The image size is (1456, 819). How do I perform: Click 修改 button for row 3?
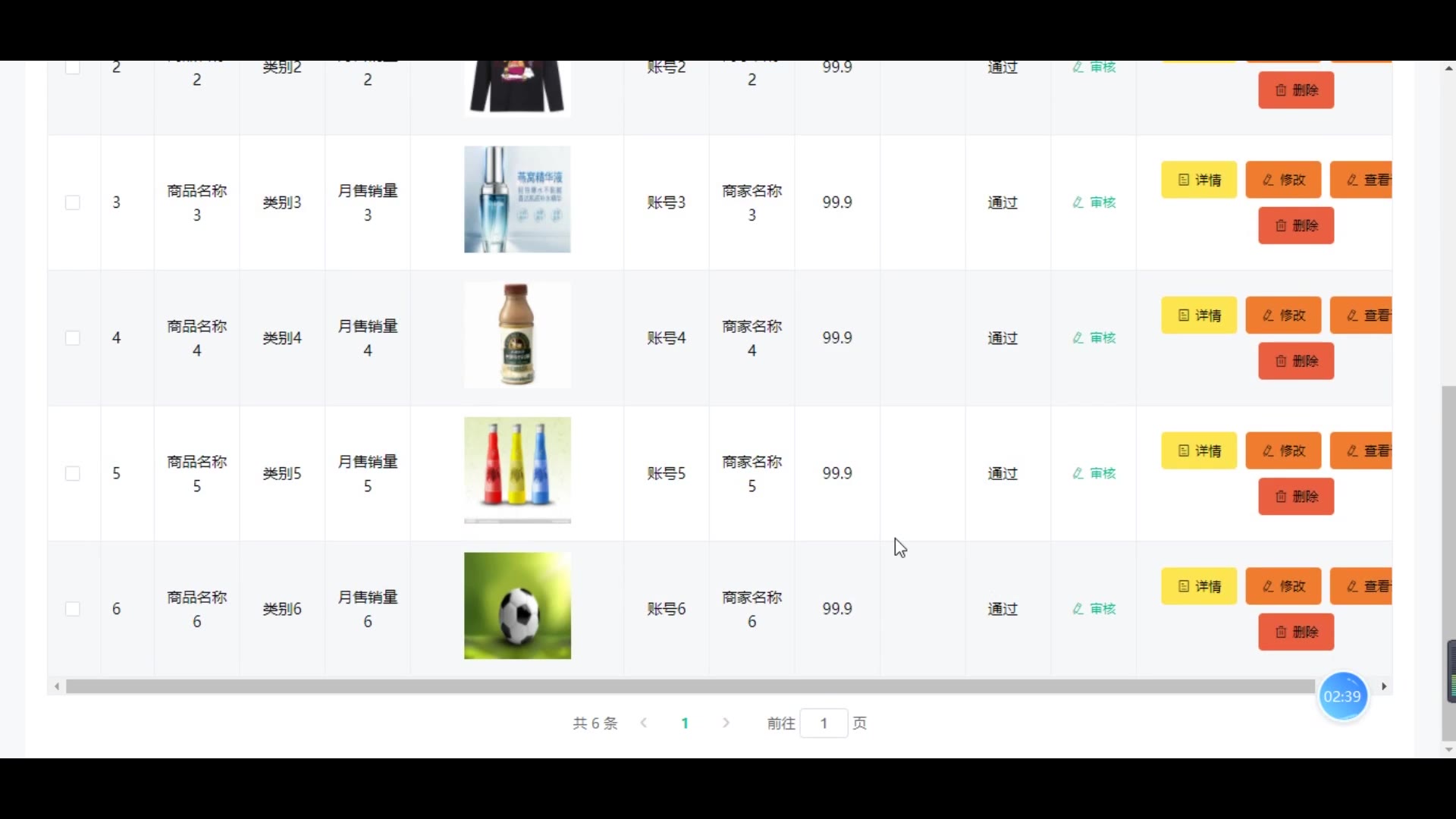[1283, 180]
